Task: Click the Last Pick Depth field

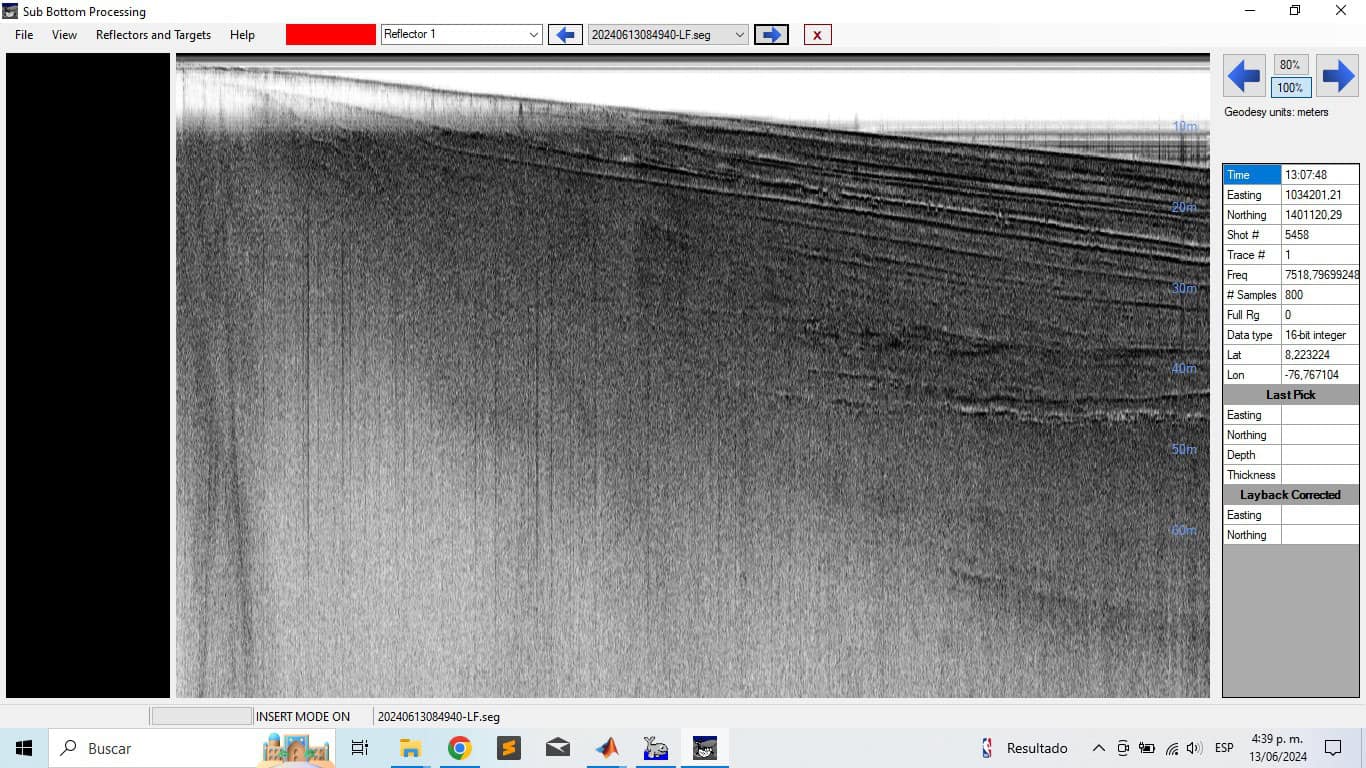Action: [x=1320, y=455]
